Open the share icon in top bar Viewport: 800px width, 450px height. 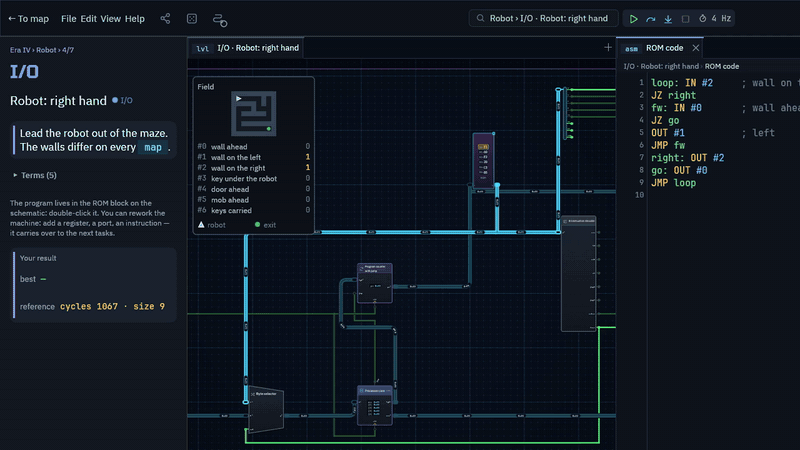165,19
